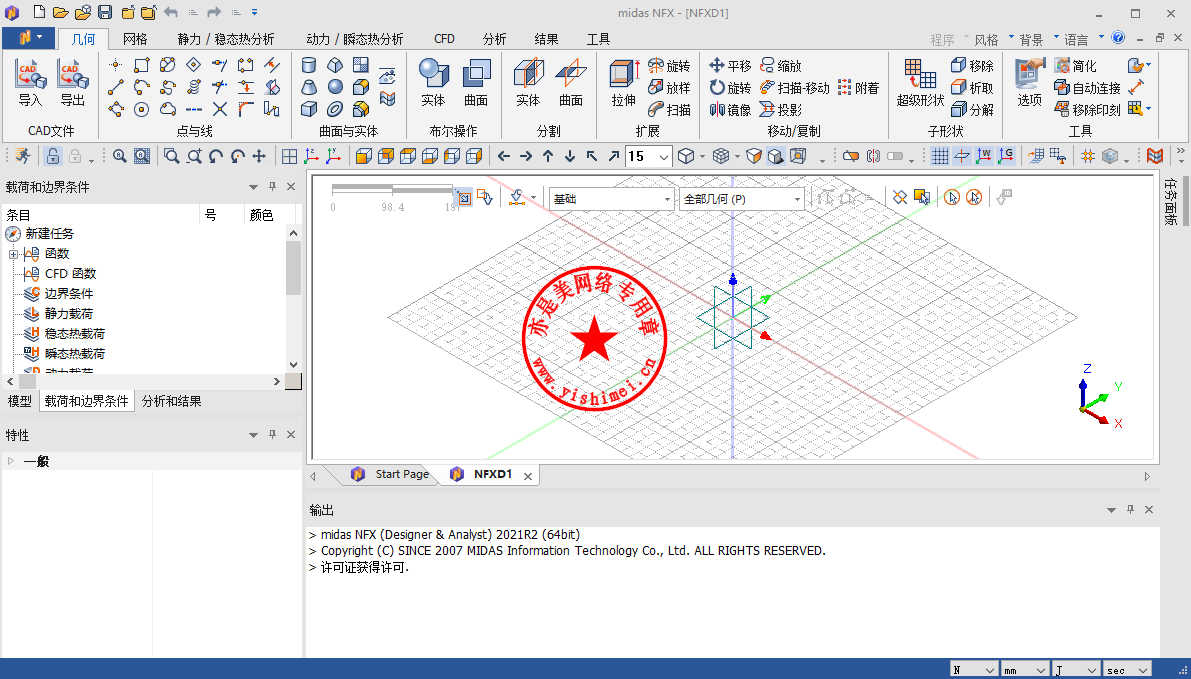The image size is (1191, 679).
Task: Open the 全部几何 (P) filter dropdown
Action: tap(741, 199)
